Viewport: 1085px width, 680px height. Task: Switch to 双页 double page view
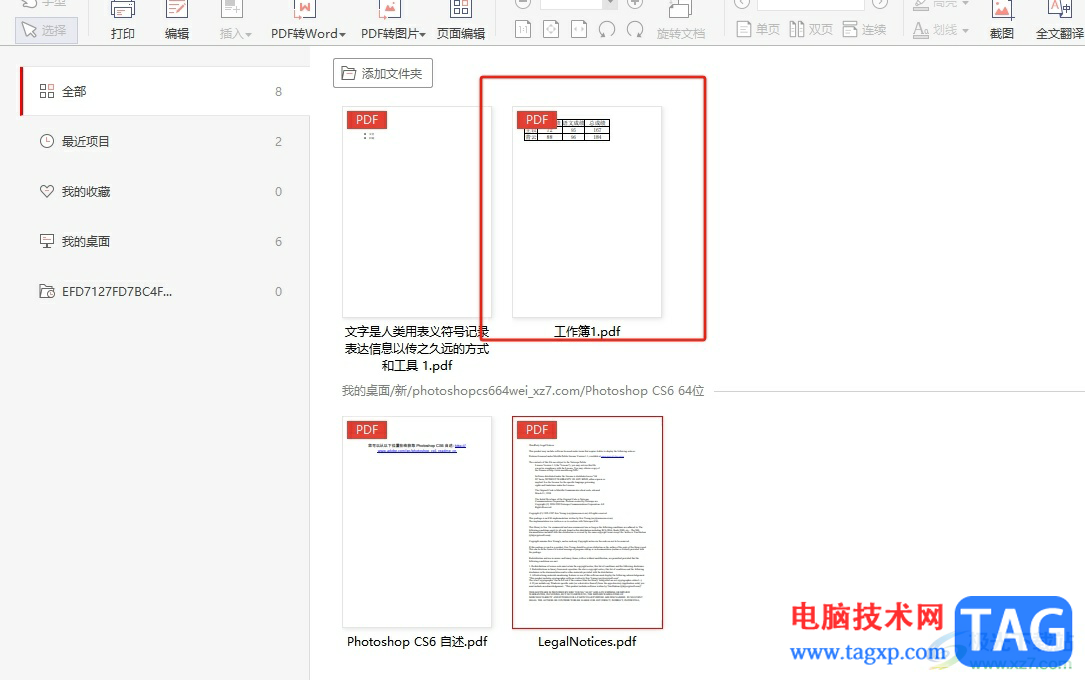[x=811, y=30]
